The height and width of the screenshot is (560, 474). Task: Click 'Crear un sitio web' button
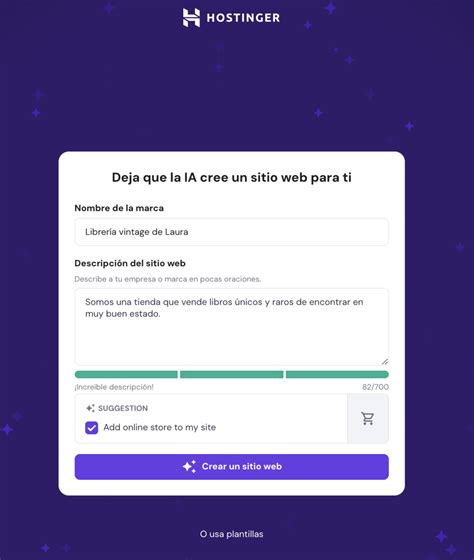[x=231, y=467]
